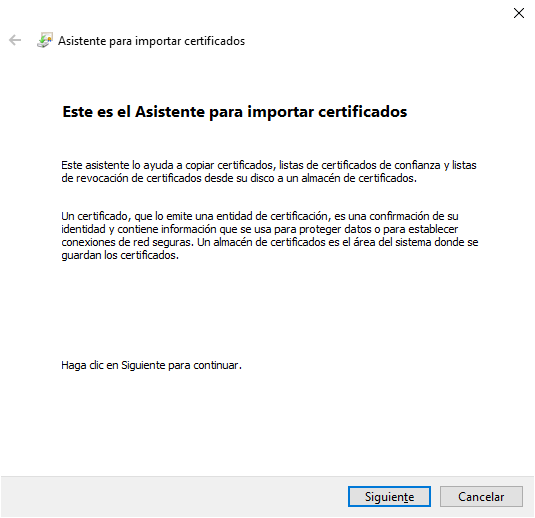This screenshot has width=535, height=518.
Task: Click the header title 'Asistente para importar certificados'
Action: point(151,41)
